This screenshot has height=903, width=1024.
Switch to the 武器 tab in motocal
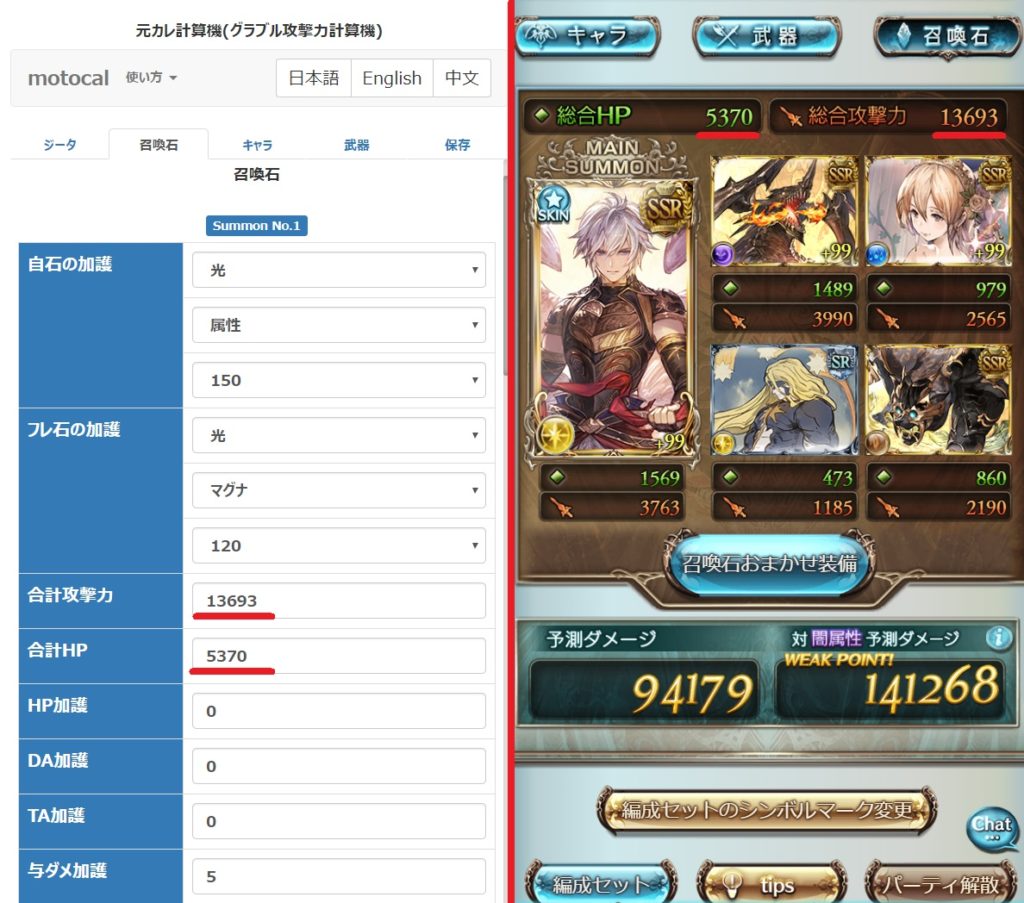tap(357, 145)
